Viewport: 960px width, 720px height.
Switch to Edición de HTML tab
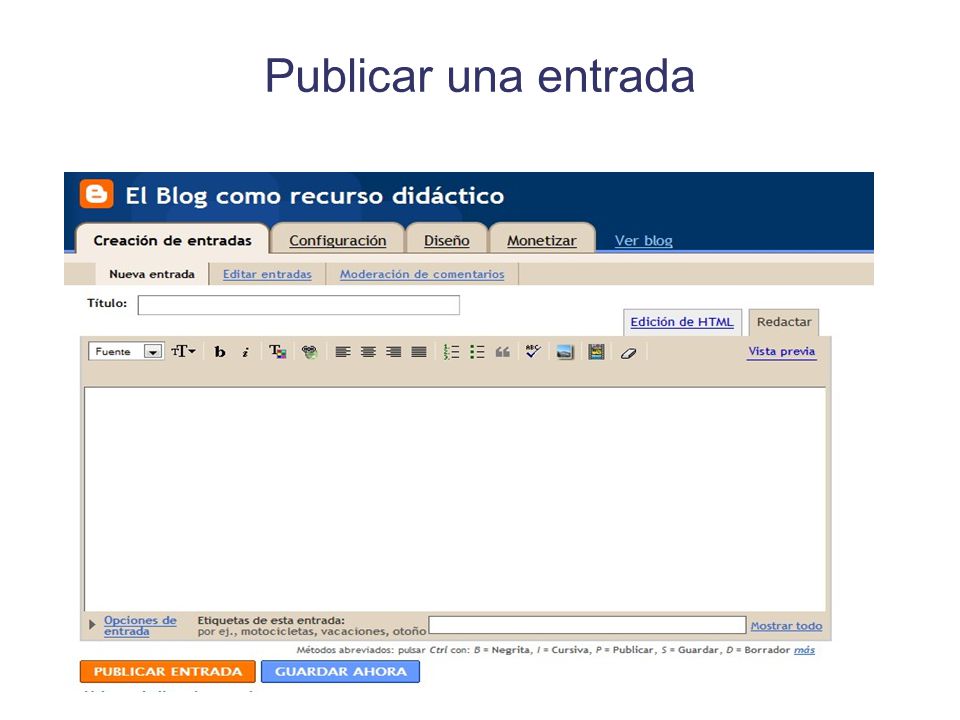(682, 322)
